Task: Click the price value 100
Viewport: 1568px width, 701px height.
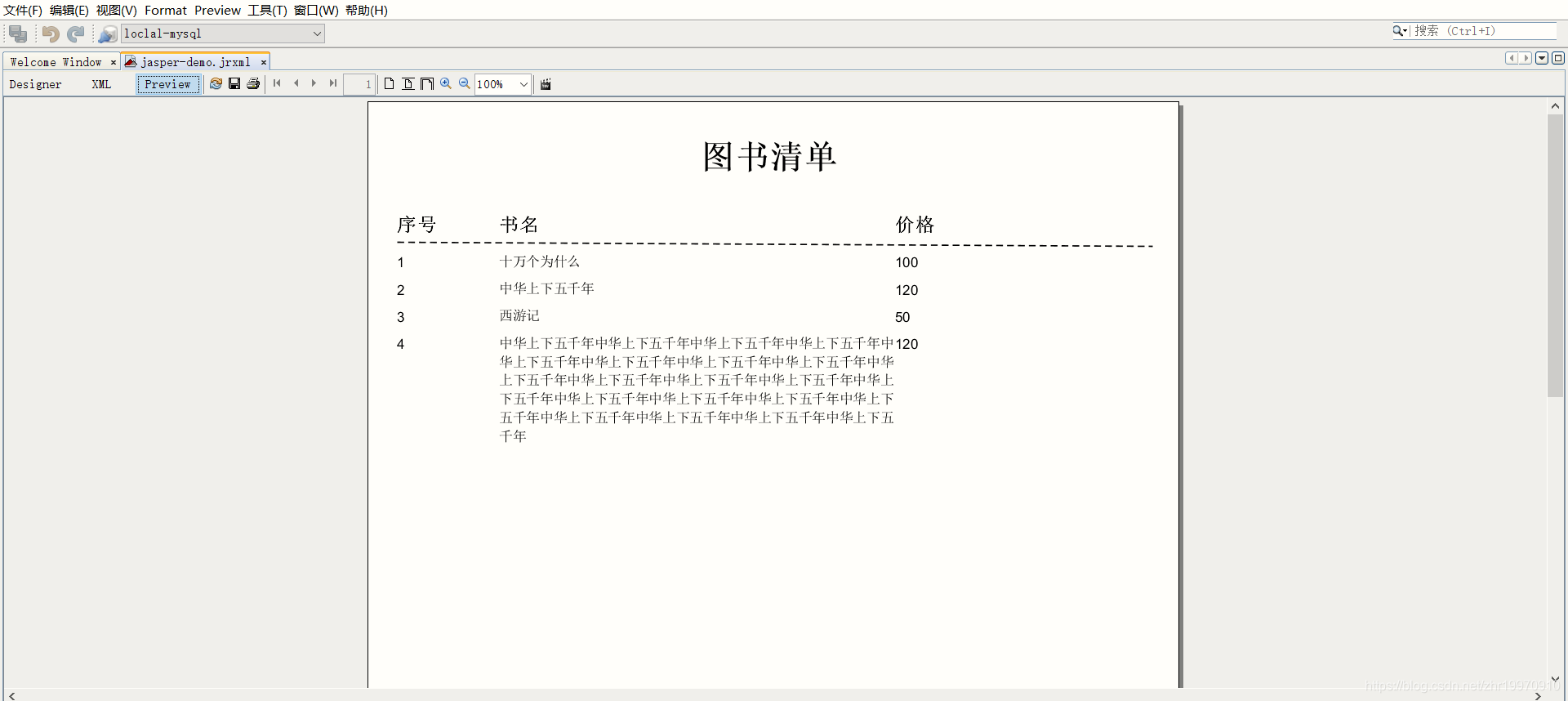Action: point(906,262)
